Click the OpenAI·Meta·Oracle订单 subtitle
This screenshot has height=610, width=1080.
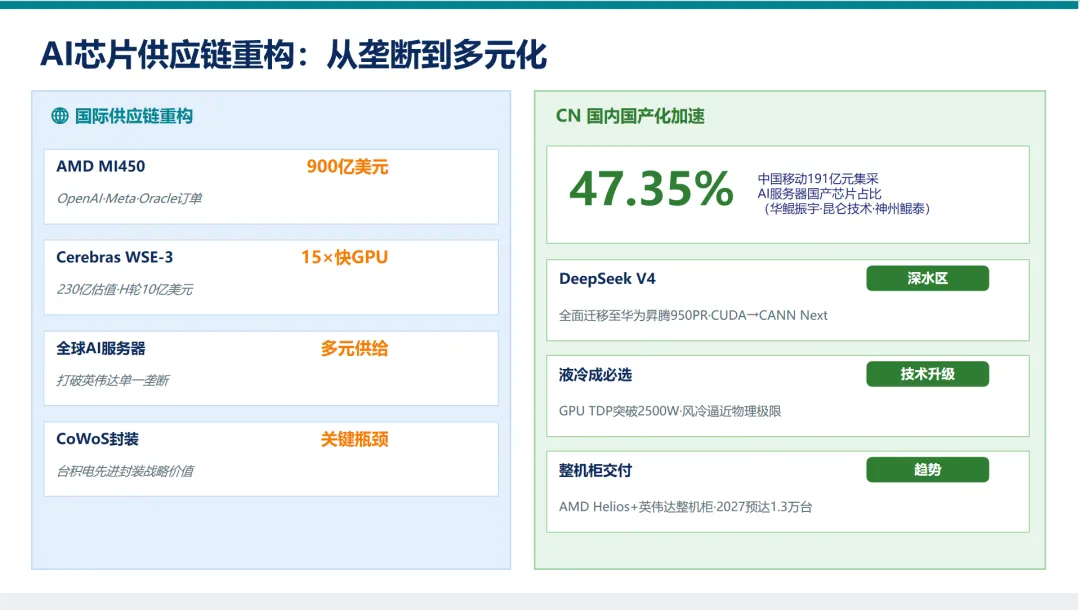coord(129,198)
